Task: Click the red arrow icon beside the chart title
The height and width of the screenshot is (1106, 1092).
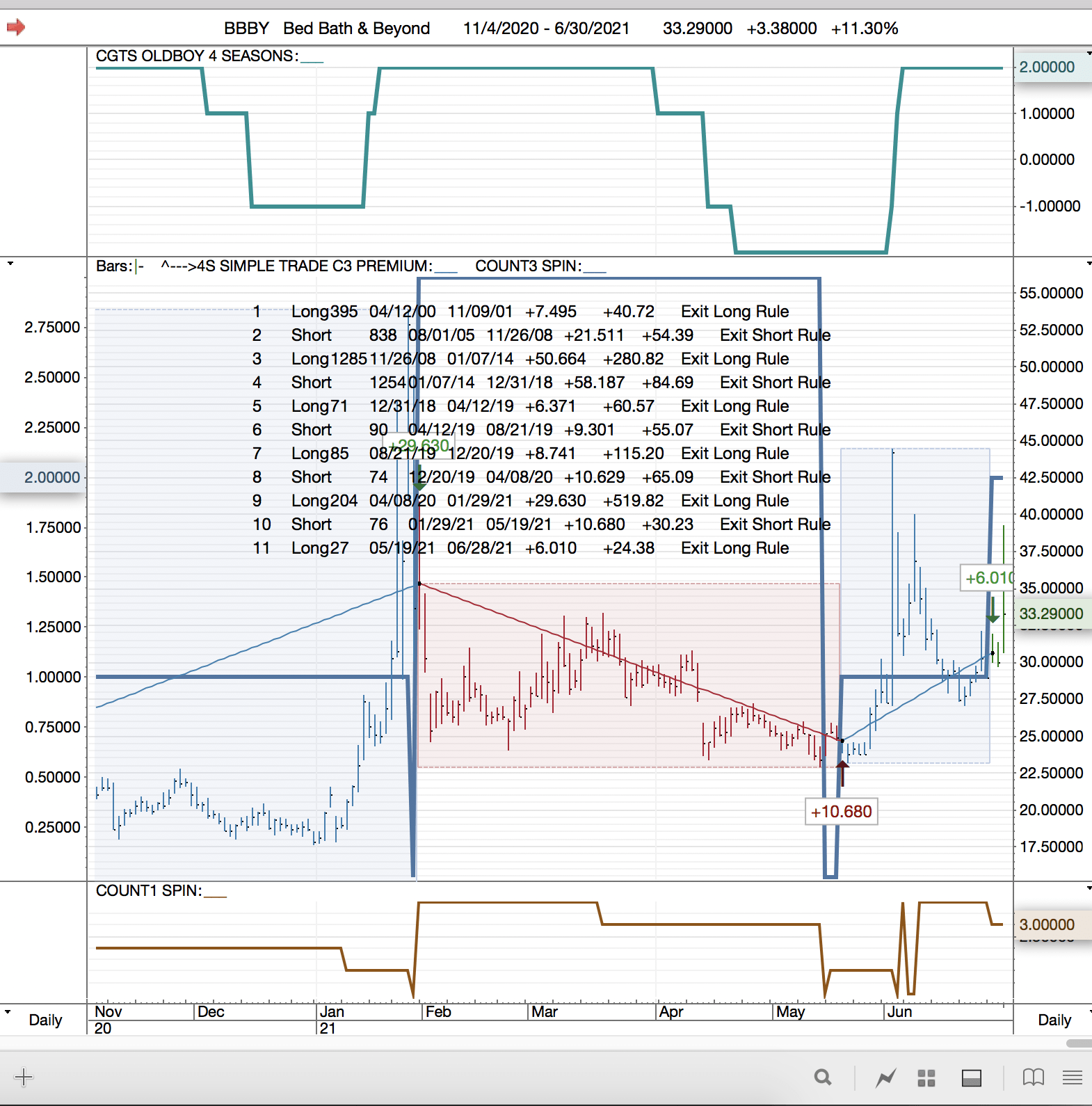Action: click(16, 28)
